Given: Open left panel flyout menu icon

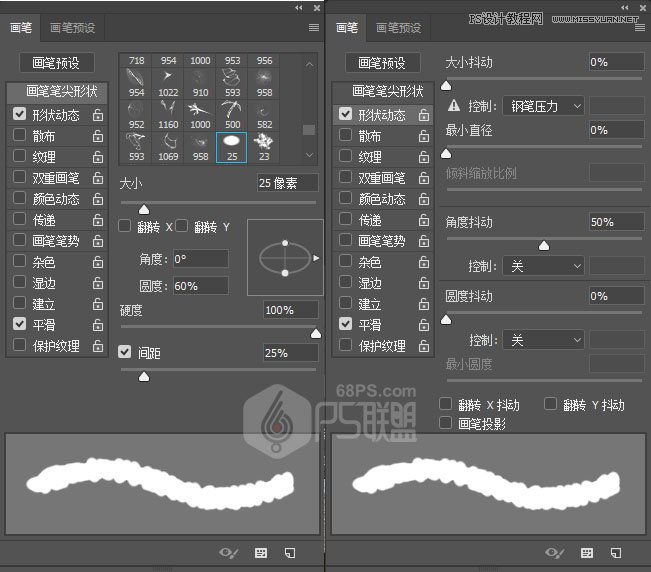Looking at the screenshot, I should (x=314, y=27).
